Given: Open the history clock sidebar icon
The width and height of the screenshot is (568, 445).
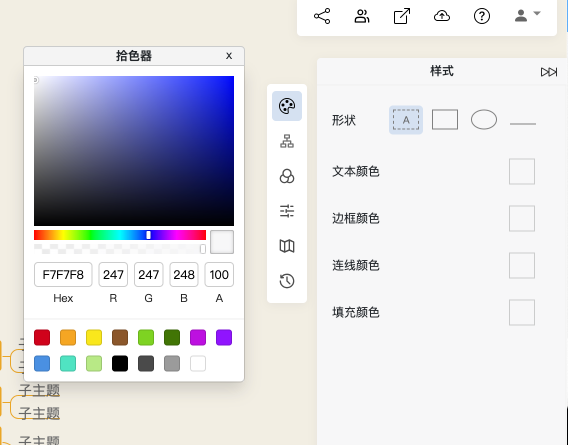Looking at the screenshot, I should (x=287, y=281).
